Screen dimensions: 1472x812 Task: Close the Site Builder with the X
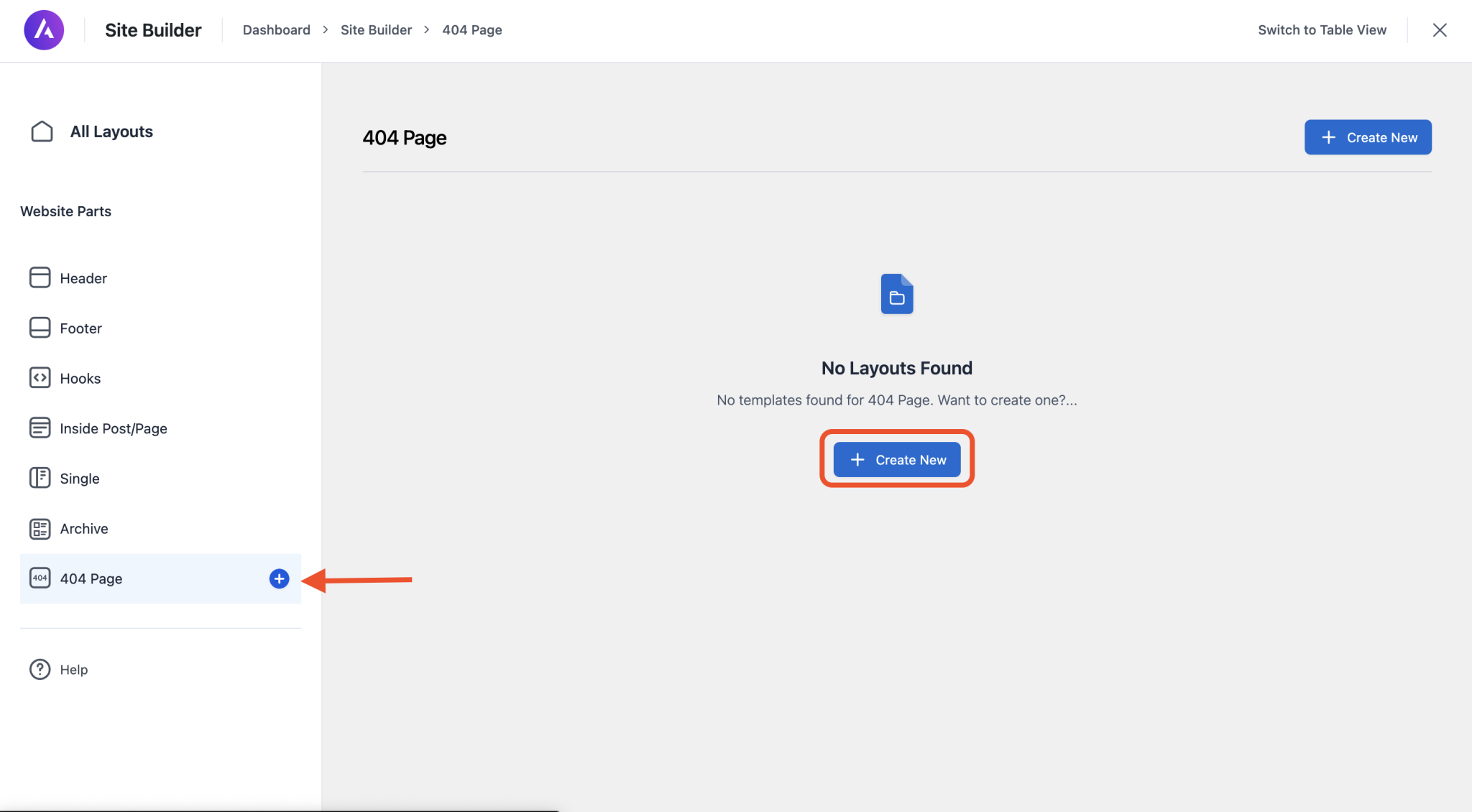[1439, 29]
